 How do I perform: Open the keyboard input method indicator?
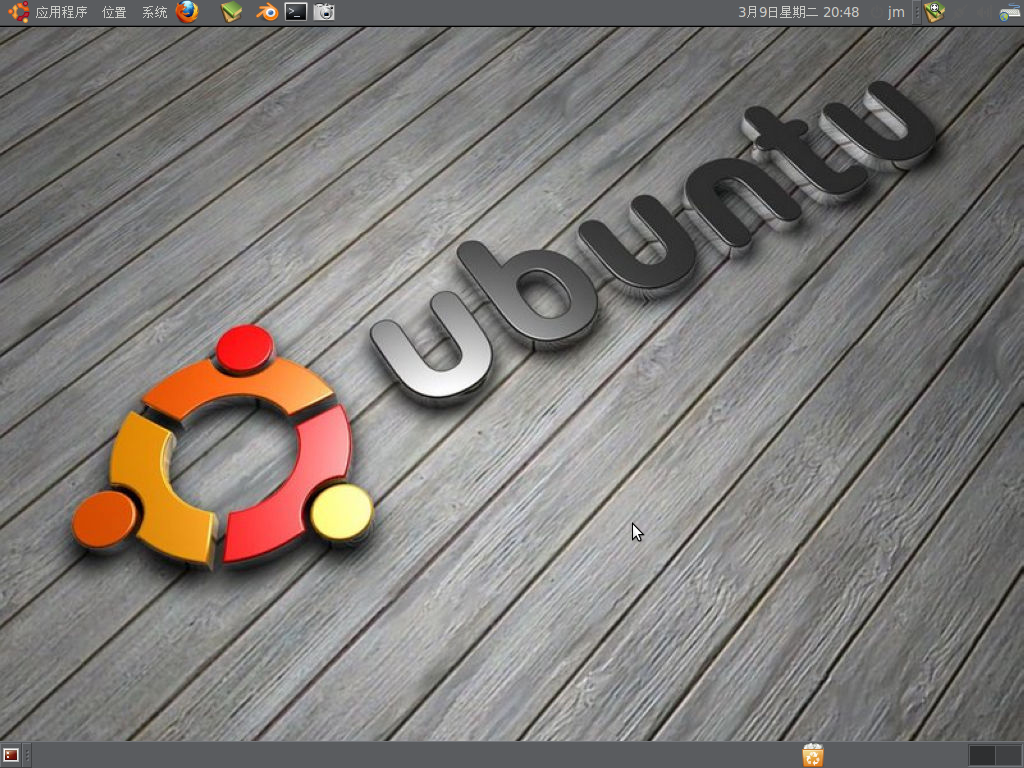tap(1010, 12)
